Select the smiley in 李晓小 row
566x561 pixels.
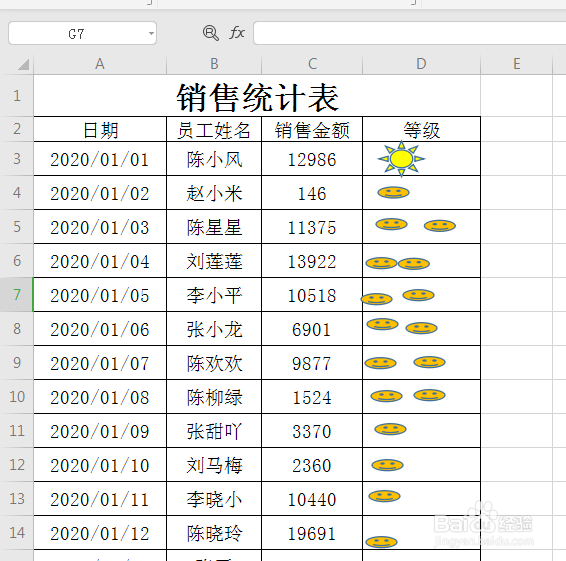pyautogui.click(x=384, y=496)
